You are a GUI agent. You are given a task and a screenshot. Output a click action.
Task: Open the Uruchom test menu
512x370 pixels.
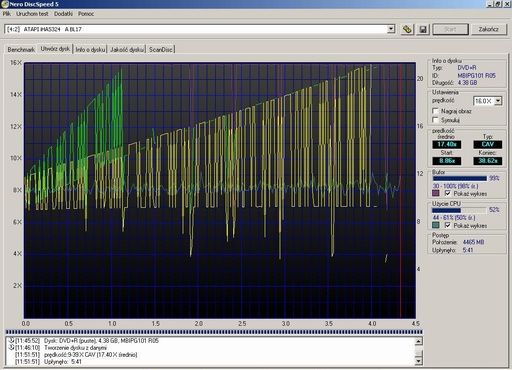pyautogui.click(x=32, y=14)
